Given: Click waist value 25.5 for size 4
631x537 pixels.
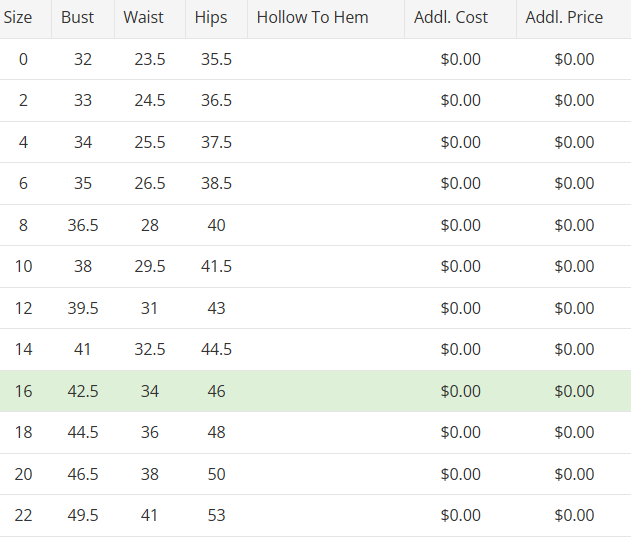Looking at the screenshot, I should (x=150, y=142).
